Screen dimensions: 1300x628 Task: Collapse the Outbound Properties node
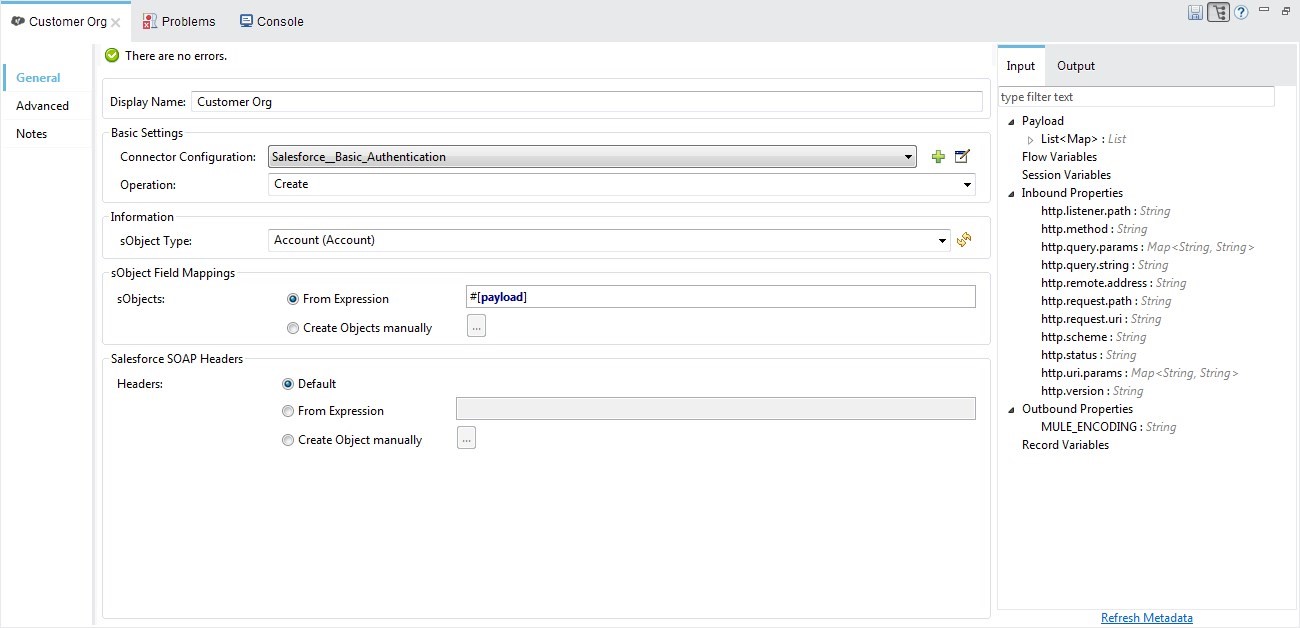pyautogui.click(x=1011, y=409)
